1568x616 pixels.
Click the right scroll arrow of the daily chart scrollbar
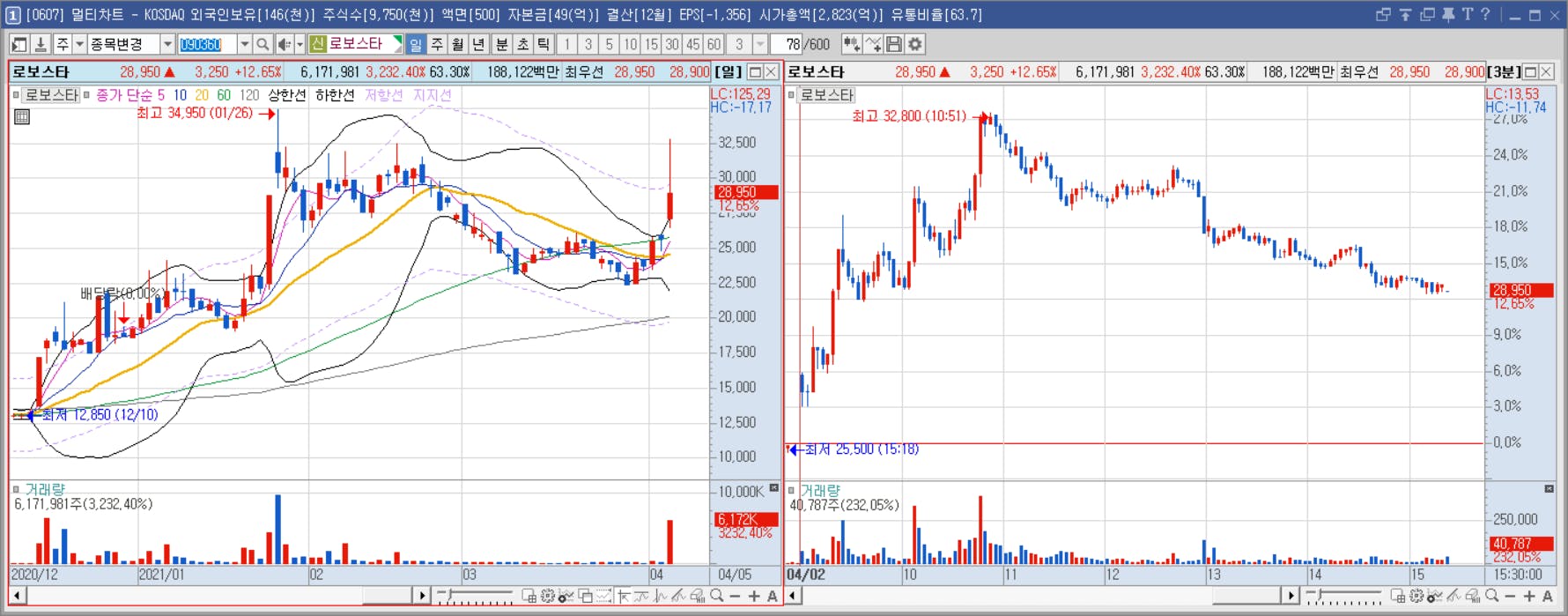pyautogui.click(x=421, y=596)
